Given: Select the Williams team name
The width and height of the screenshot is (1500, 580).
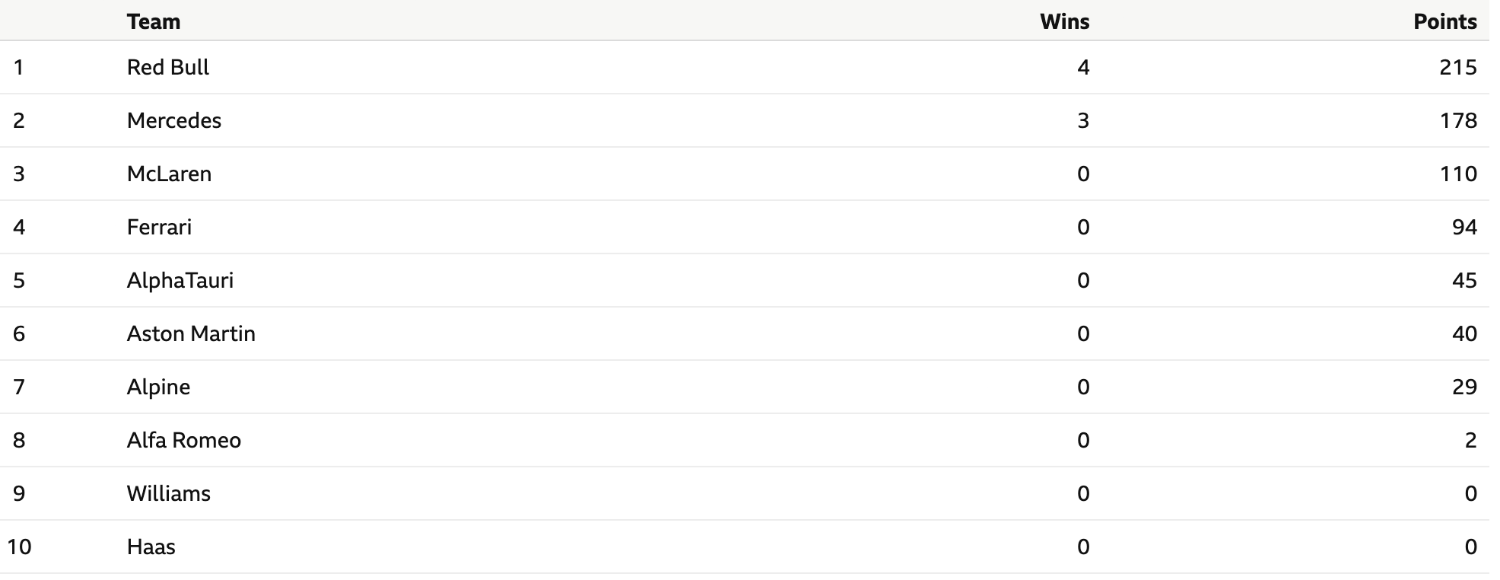Looking at the screenshot, I should 169,493.
